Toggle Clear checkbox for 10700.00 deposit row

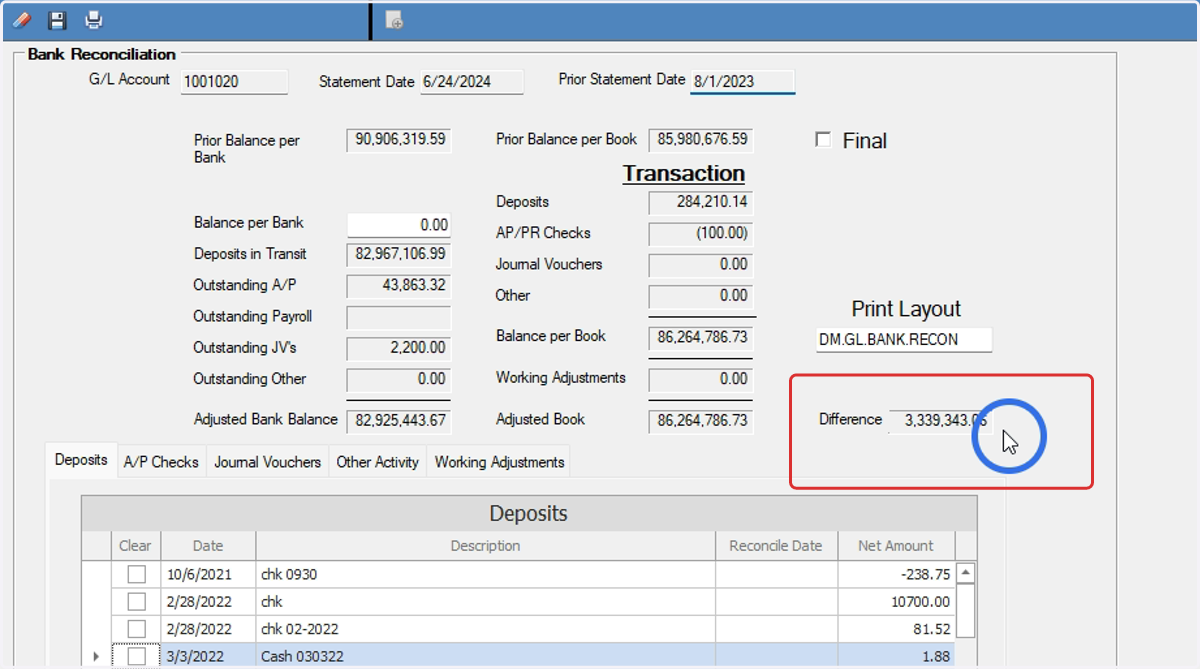136,601
